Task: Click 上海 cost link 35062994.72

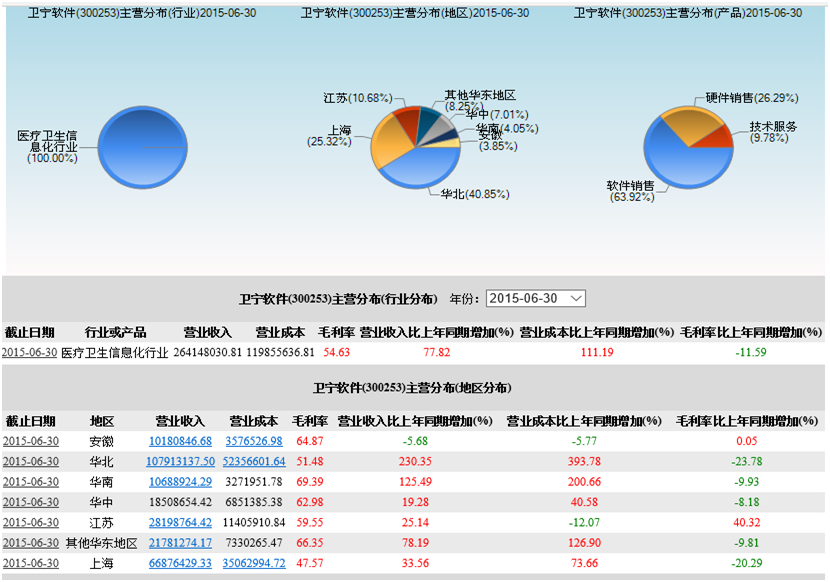Action: point(254,563)
